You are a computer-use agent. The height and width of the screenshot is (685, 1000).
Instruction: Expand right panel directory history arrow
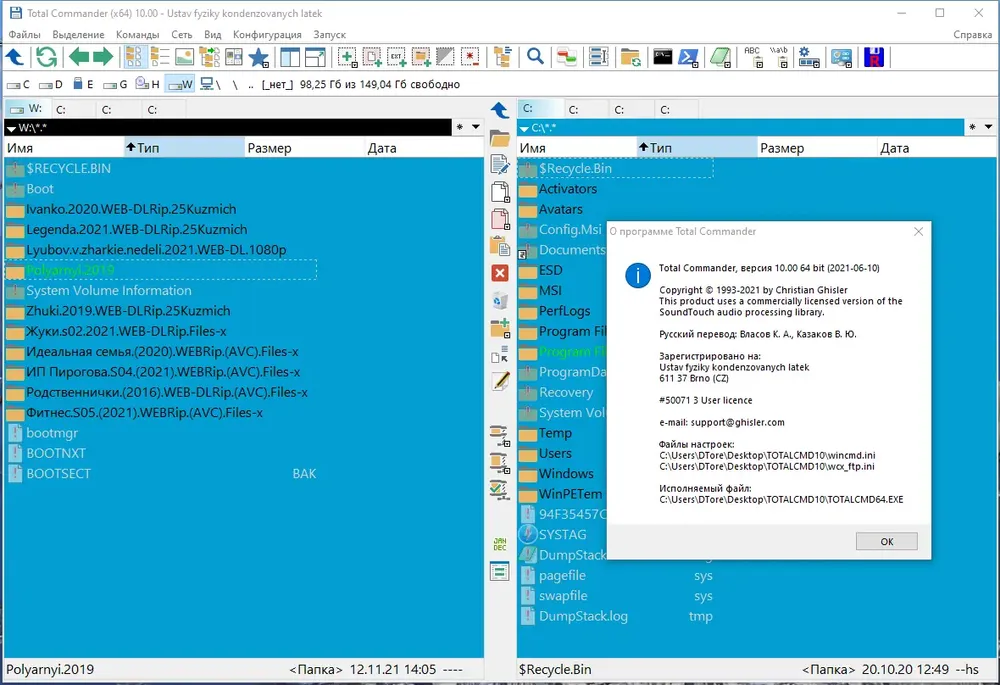989,127
